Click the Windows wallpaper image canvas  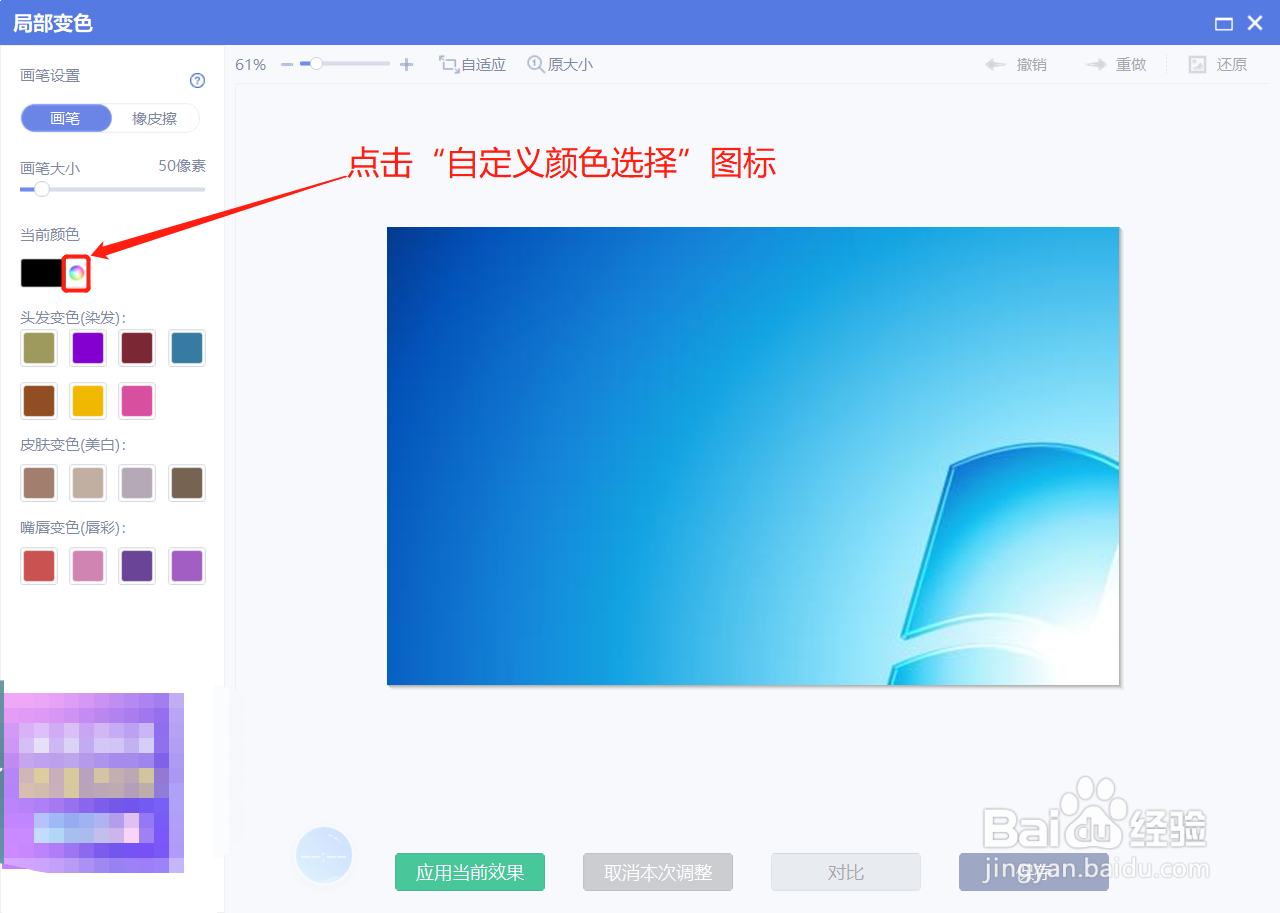click(x=753, y=456)
